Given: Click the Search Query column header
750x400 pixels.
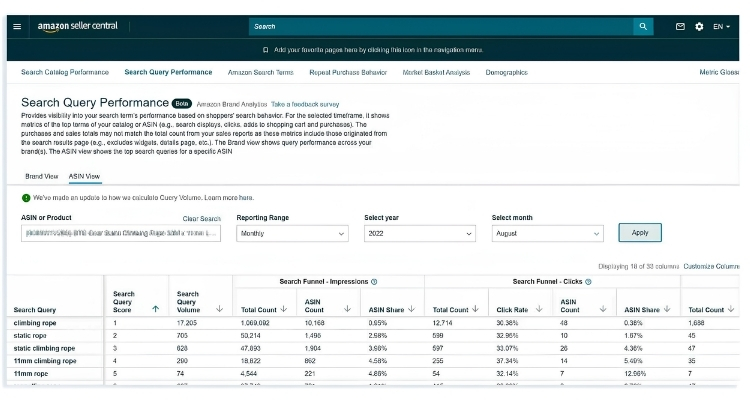Looking at the screenshot, I should click(35, 310).
